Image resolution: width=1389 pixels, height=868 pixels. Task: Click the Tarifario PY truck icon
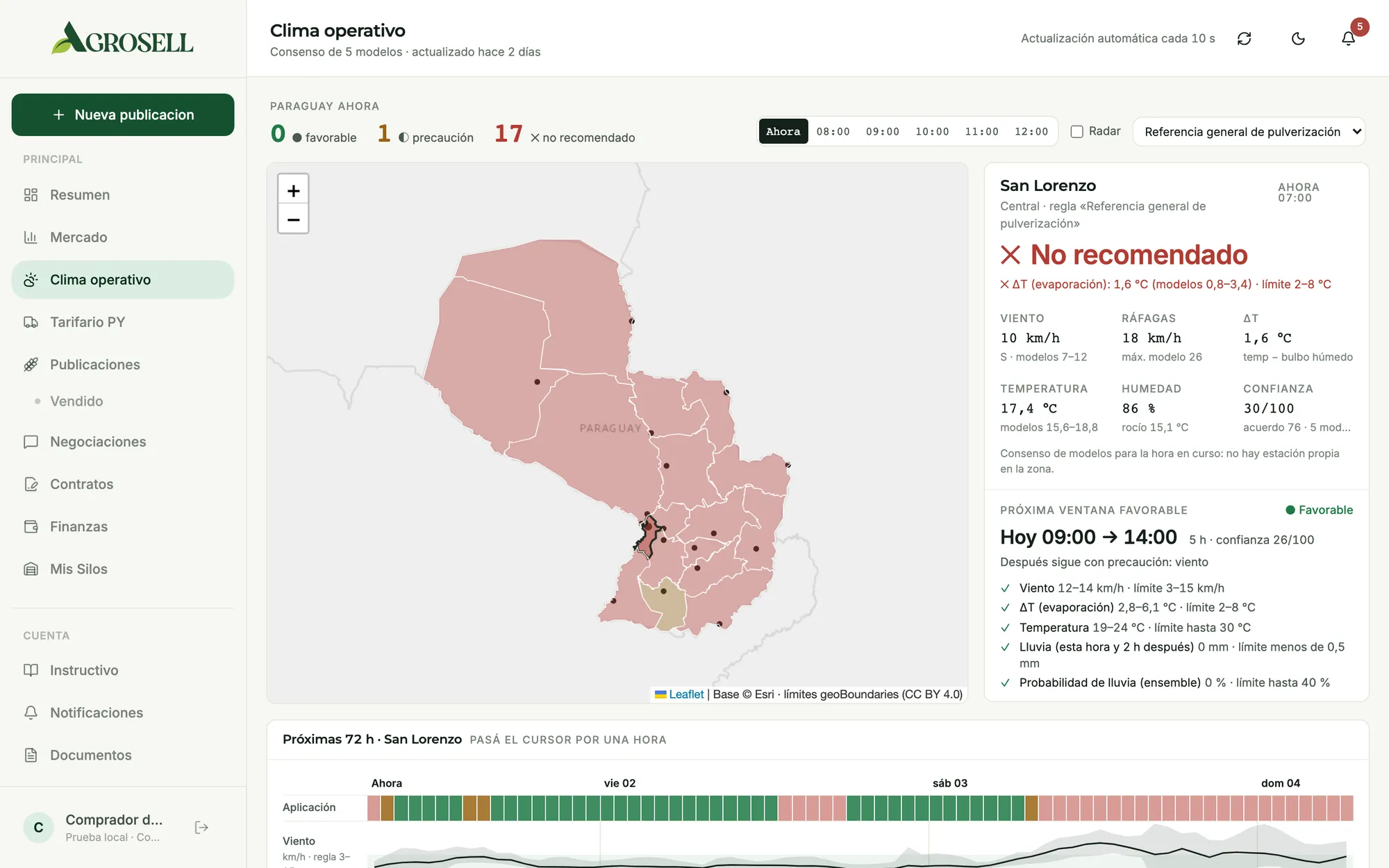[x=31, y=322]
